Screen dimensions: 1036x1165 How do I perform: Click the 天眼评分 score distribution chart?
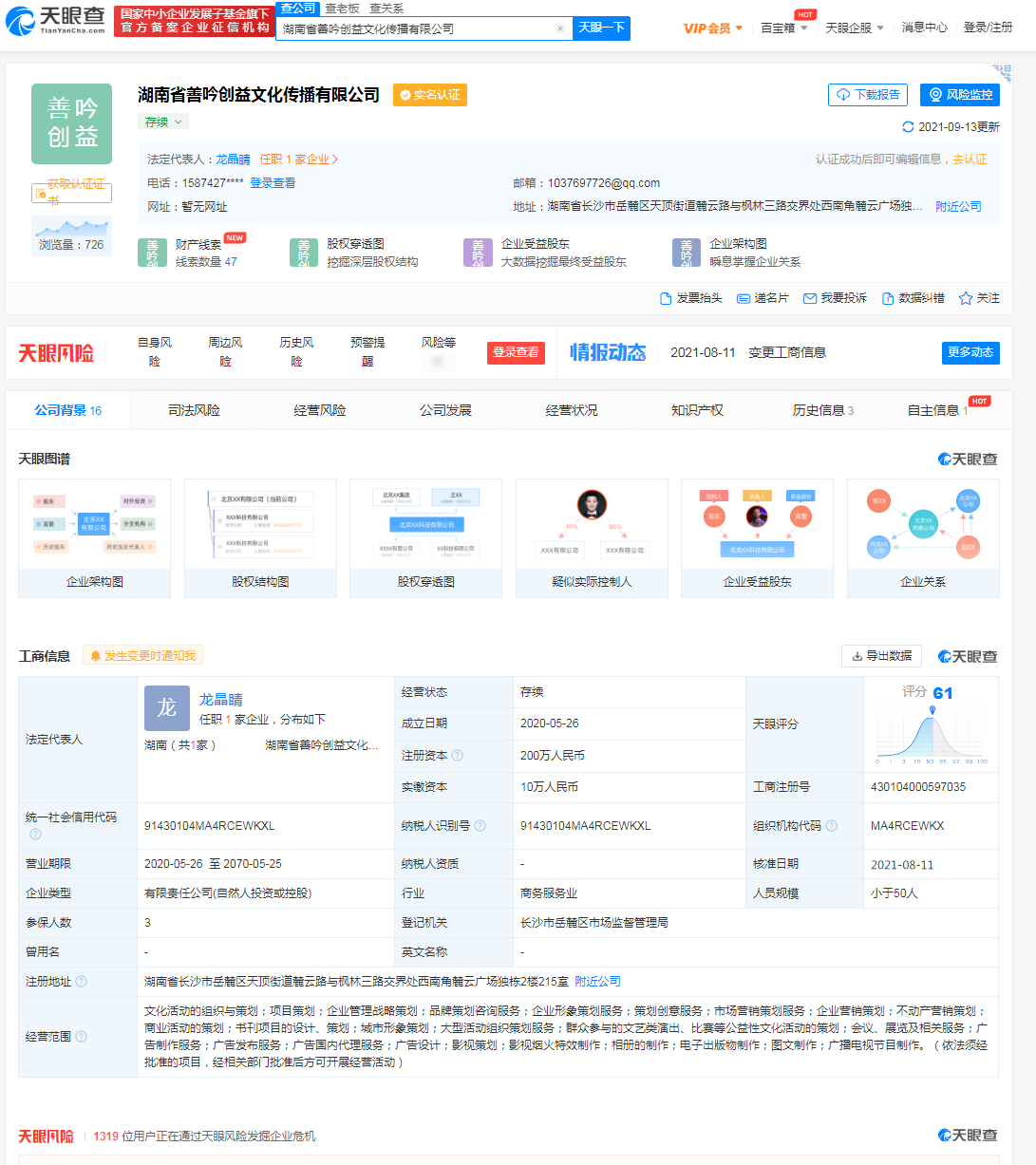tap(932, 738)
